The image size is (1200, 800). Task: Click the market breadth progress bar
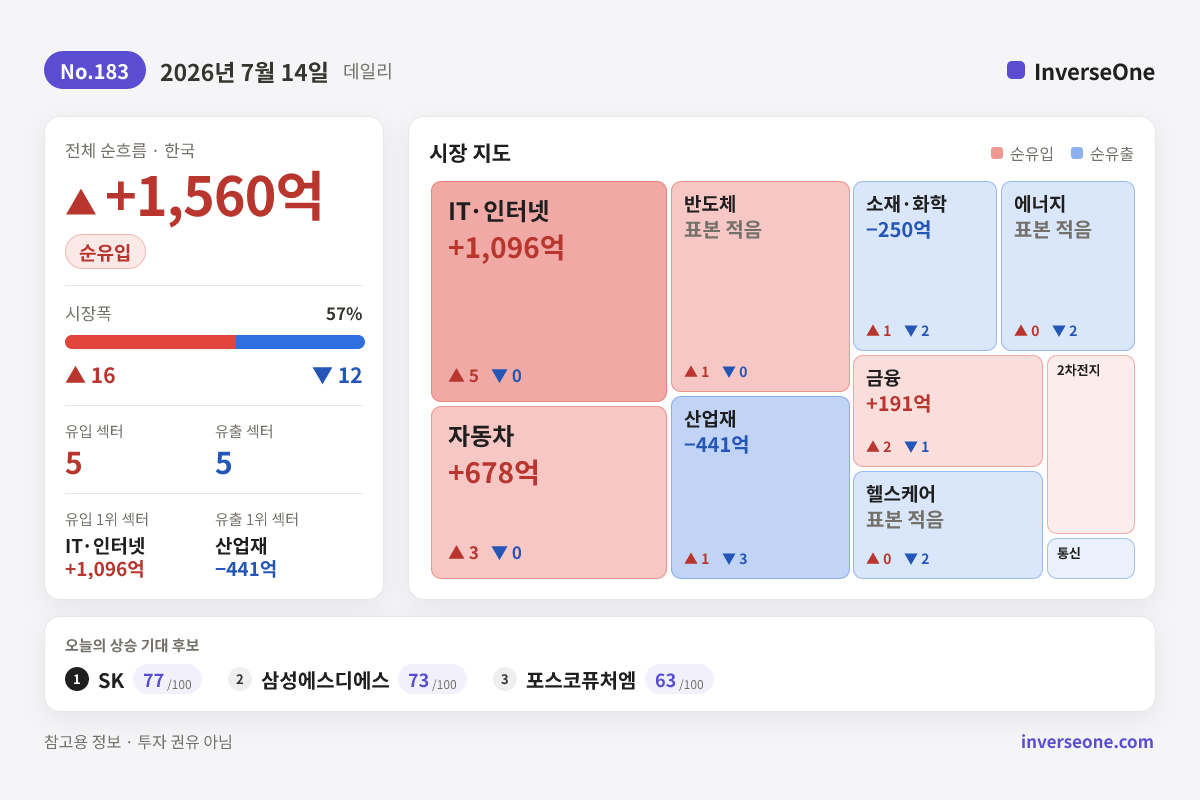point(215,342)
